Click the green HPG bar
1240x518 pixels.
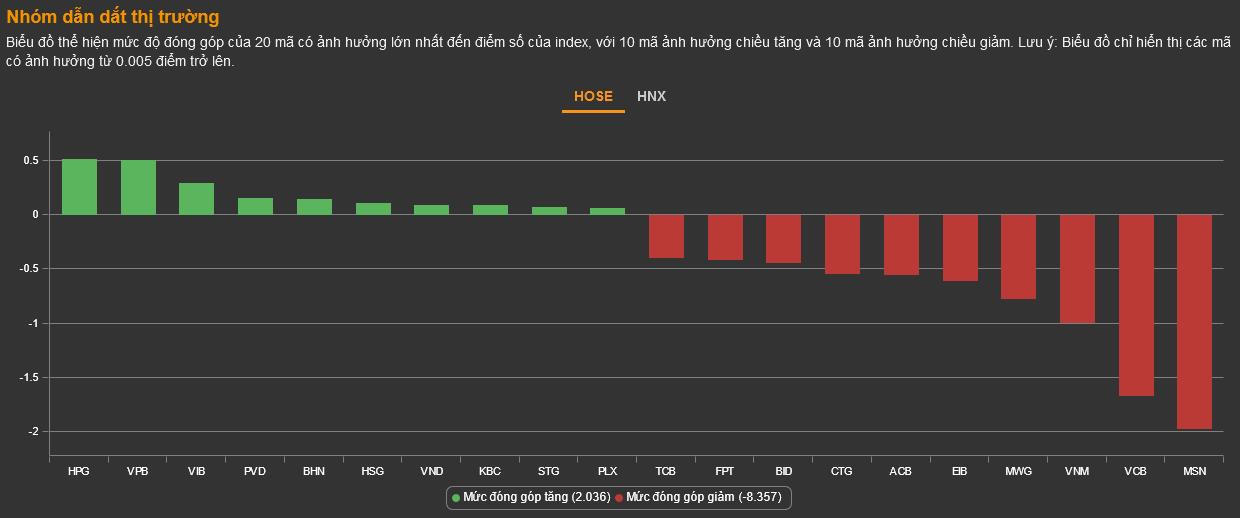tap(79, 187)
